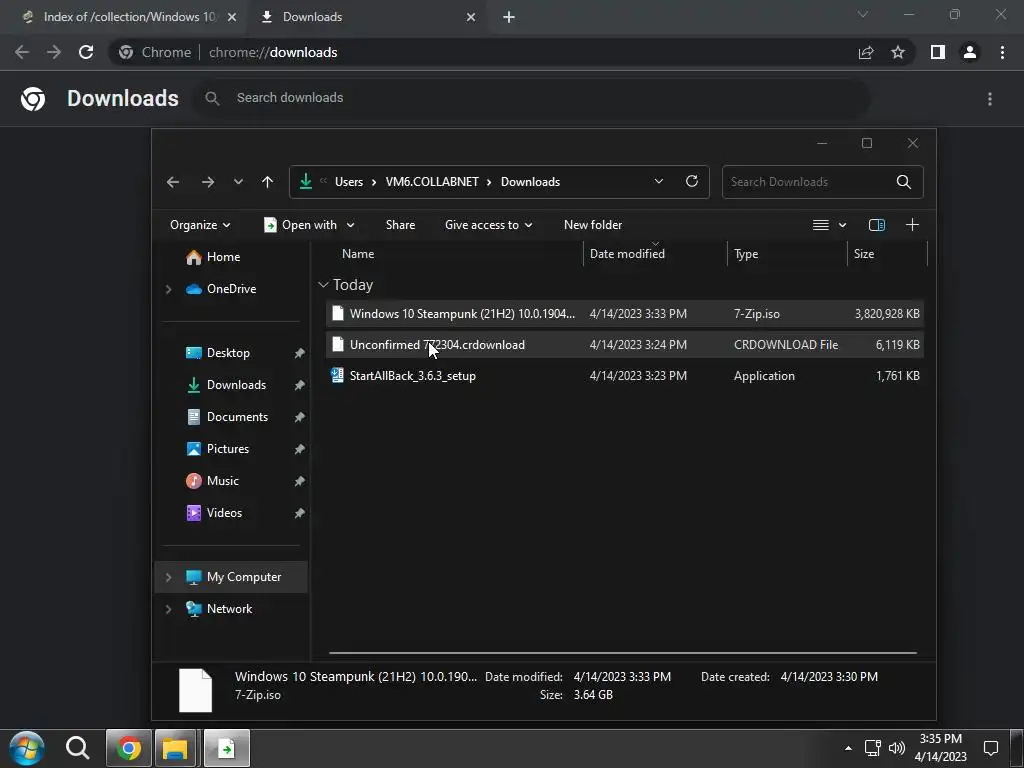This screenshot has width=1024, height=768.
Task: Click the Users breadcrumb in address bar
Action: 349,182
